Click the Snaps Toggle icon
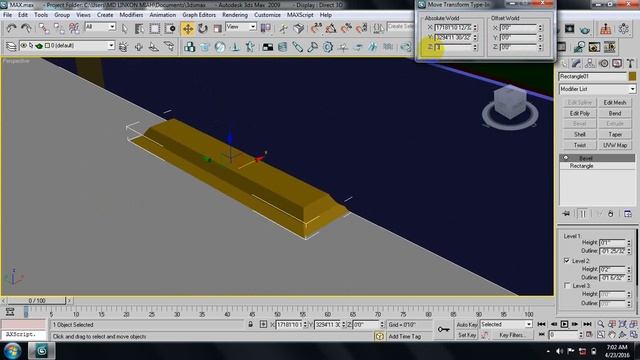Screen dimensions: 640x360 point(316,28)
